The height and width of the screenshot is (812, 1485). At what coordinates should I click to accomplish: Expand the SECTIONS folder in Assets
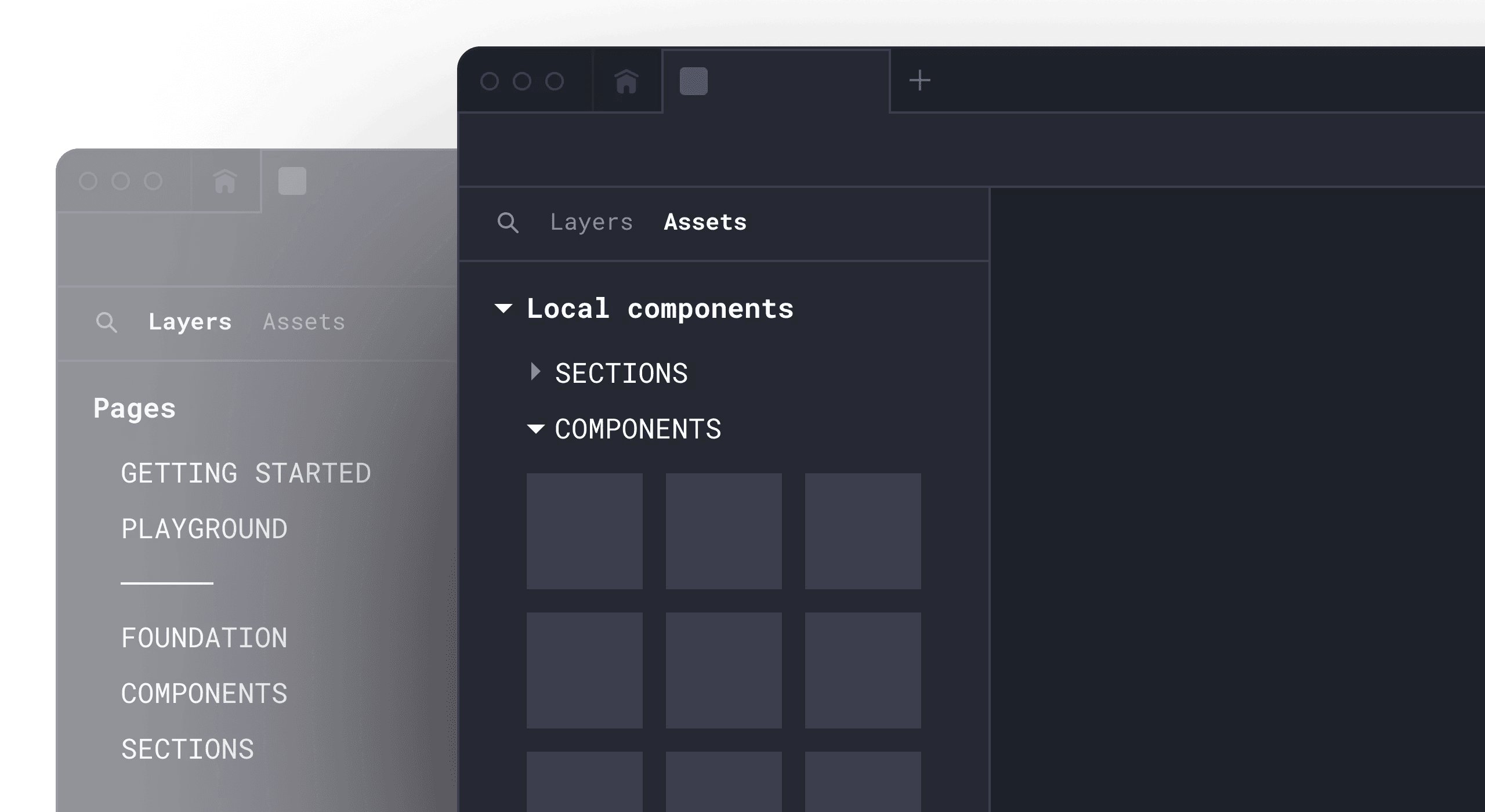point(535,372)
